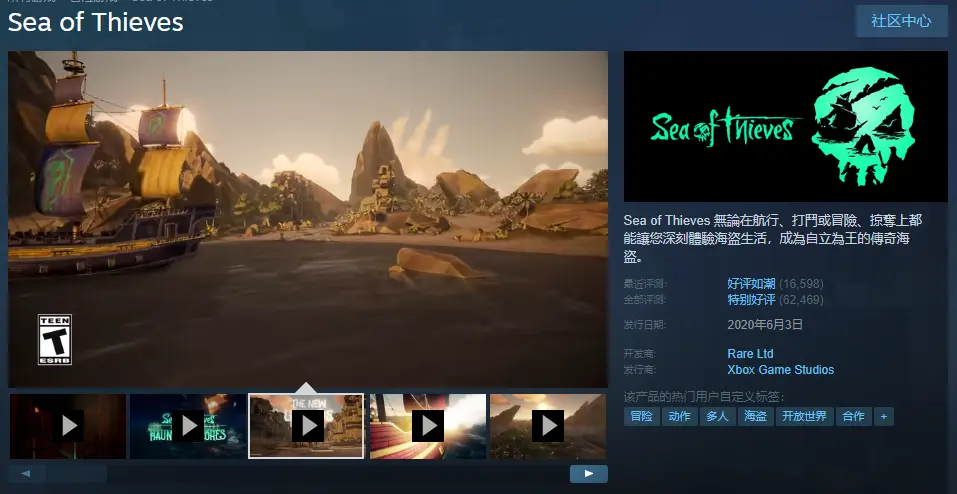Play the Haunted Shores trailer thumbnail
Viewport: 957px width, 494px height.
[x=188, y=426]
